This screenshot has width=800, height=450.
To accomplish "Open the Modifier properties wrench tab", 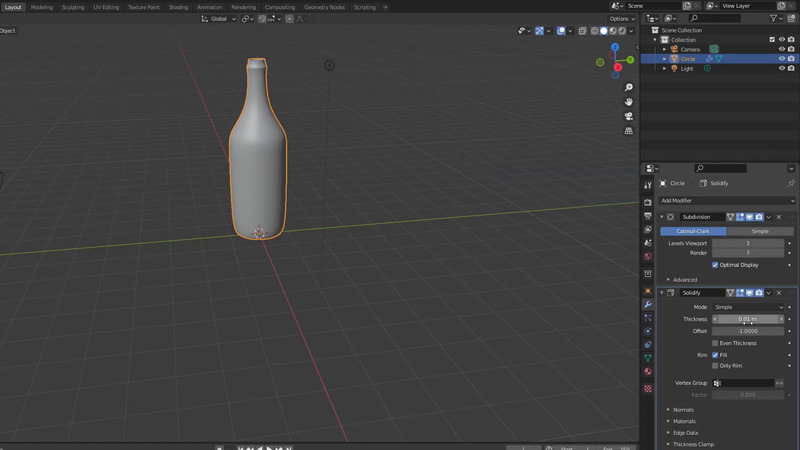I will (648, 304).
